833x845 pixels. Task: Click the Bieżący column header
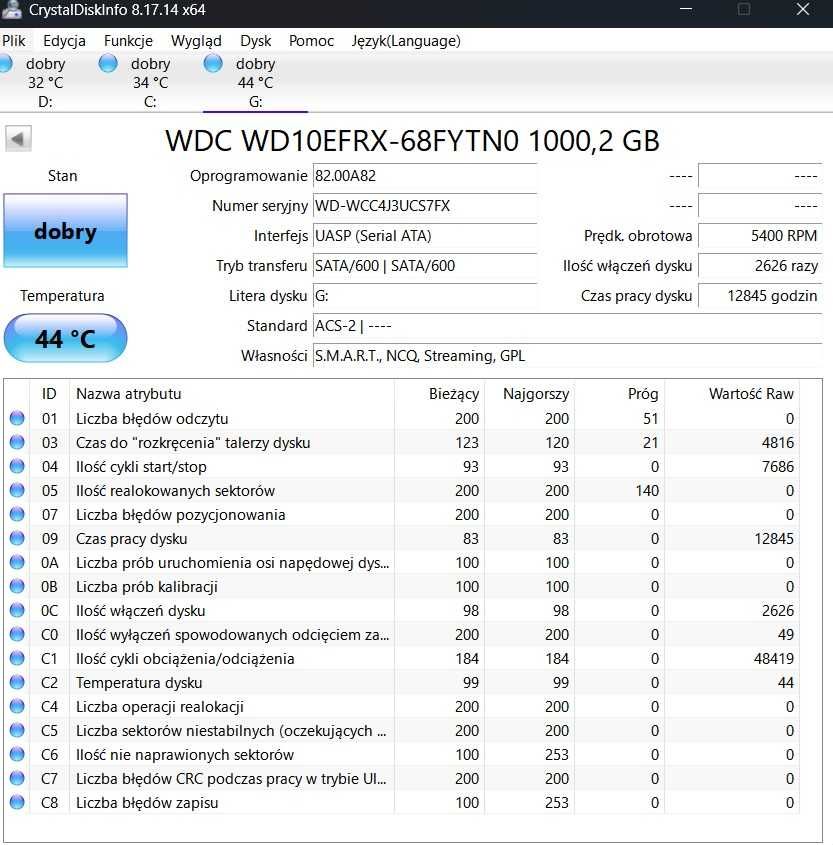[x=440, y=394]
